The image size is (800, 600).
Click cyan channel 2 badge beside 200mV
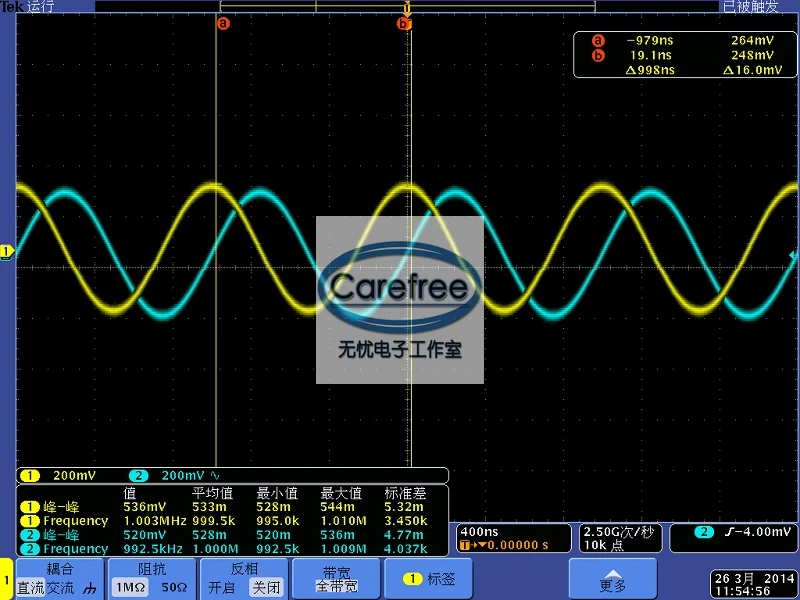138,476
